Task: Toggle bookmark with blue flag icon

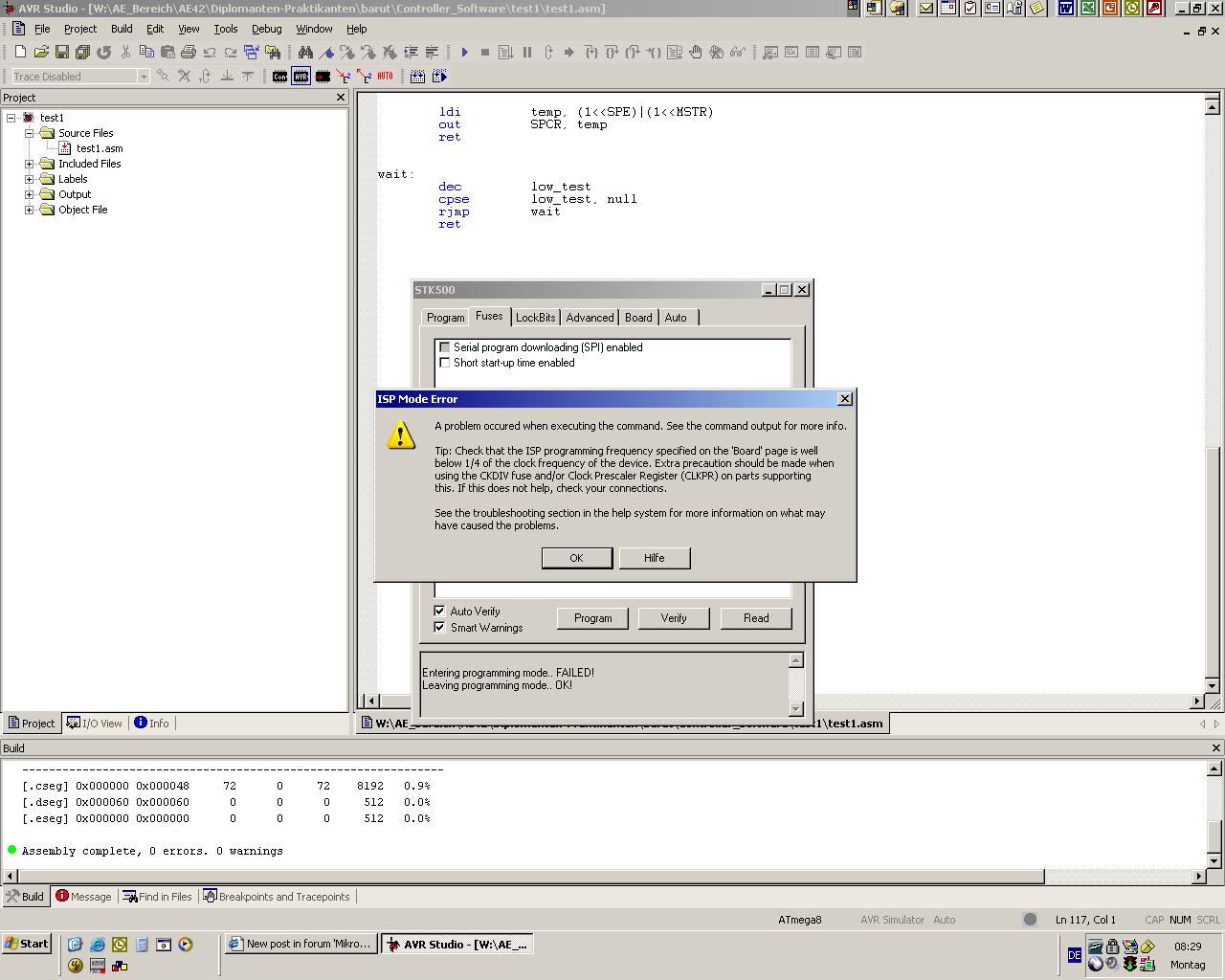Action: [326, 52]
